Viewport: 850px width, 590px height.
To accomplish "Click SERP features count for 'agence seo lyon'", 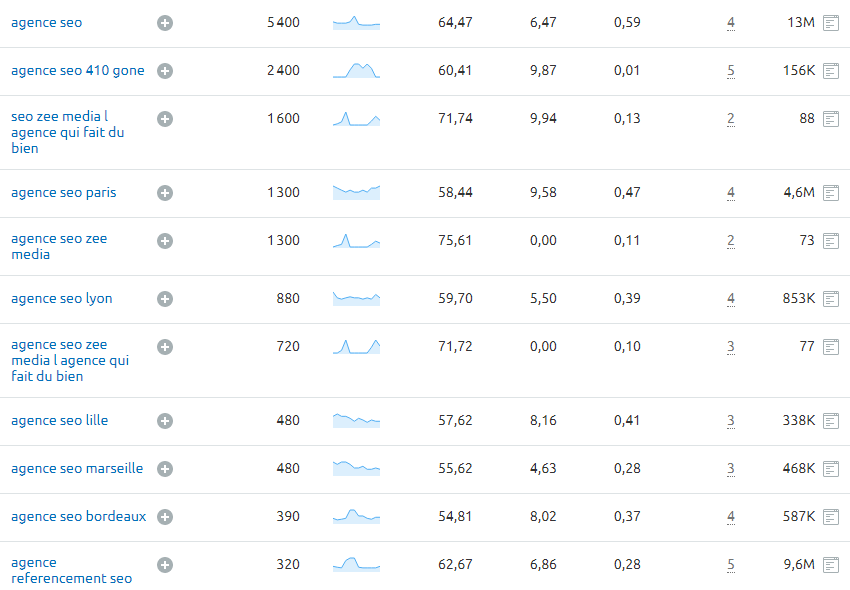I will tap(731, 299).
